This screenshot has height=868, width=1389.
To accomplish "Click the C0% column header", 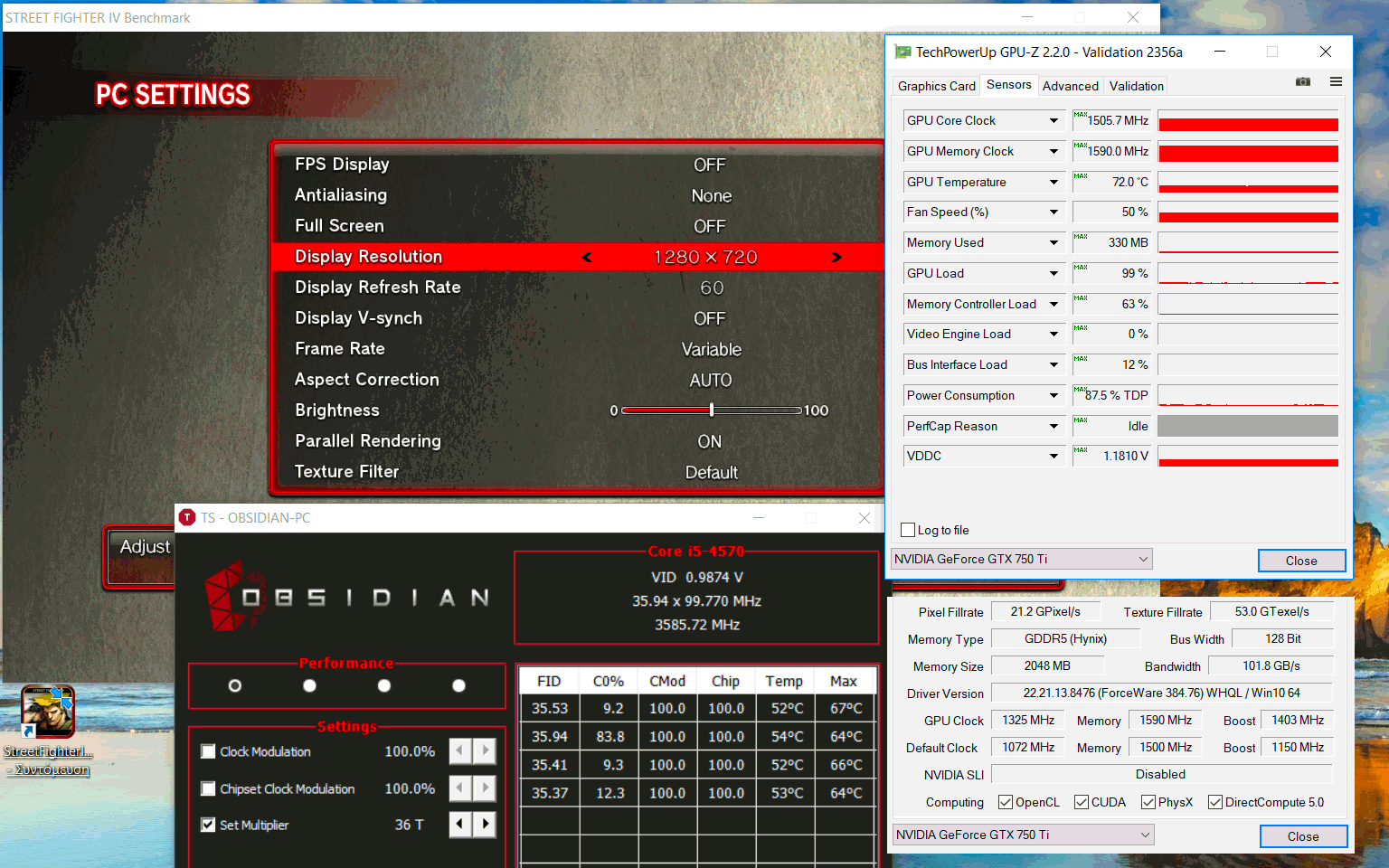I will pyautogui.click(x=609, y=682).
